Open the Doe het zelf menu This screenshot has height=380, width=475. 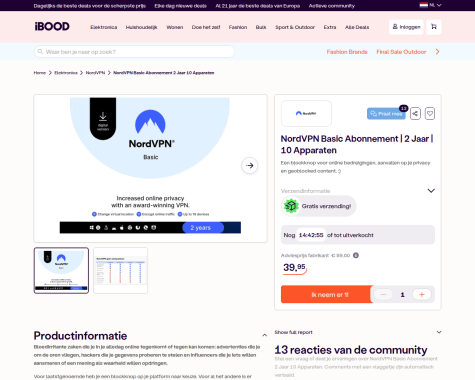[x=206, y=27]
